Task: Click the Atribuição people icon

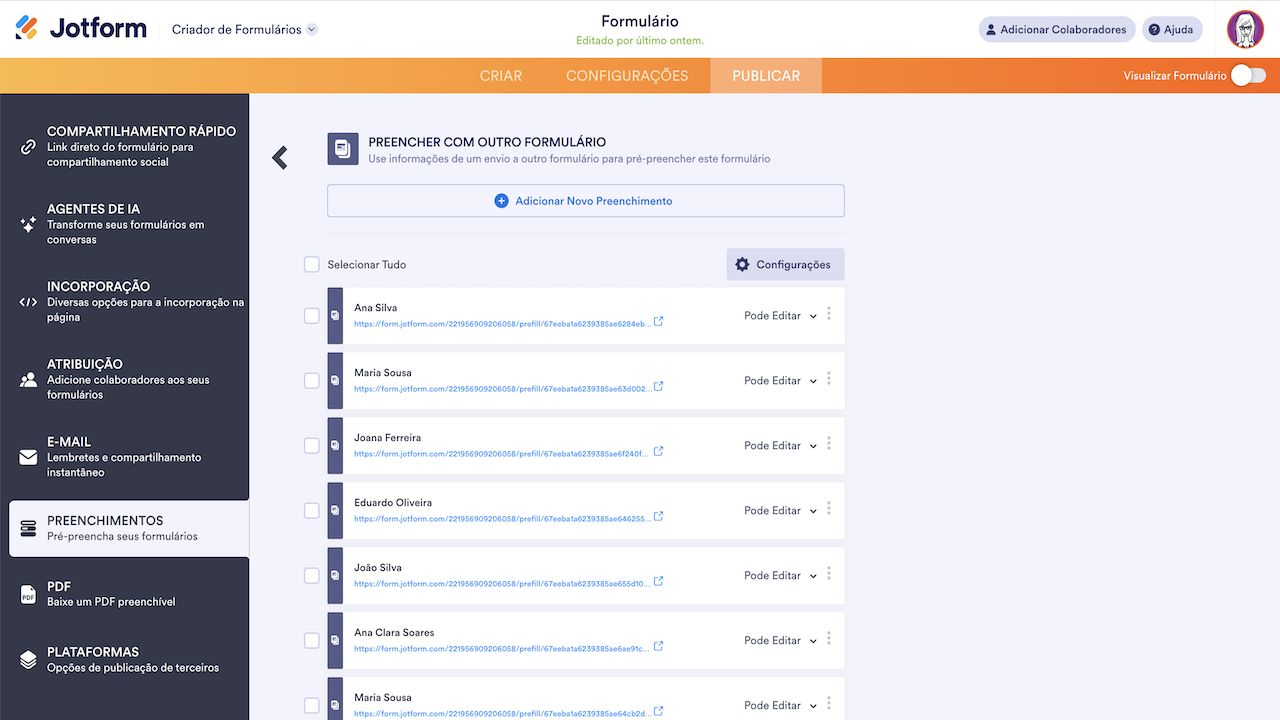Action: click(28, 380)
